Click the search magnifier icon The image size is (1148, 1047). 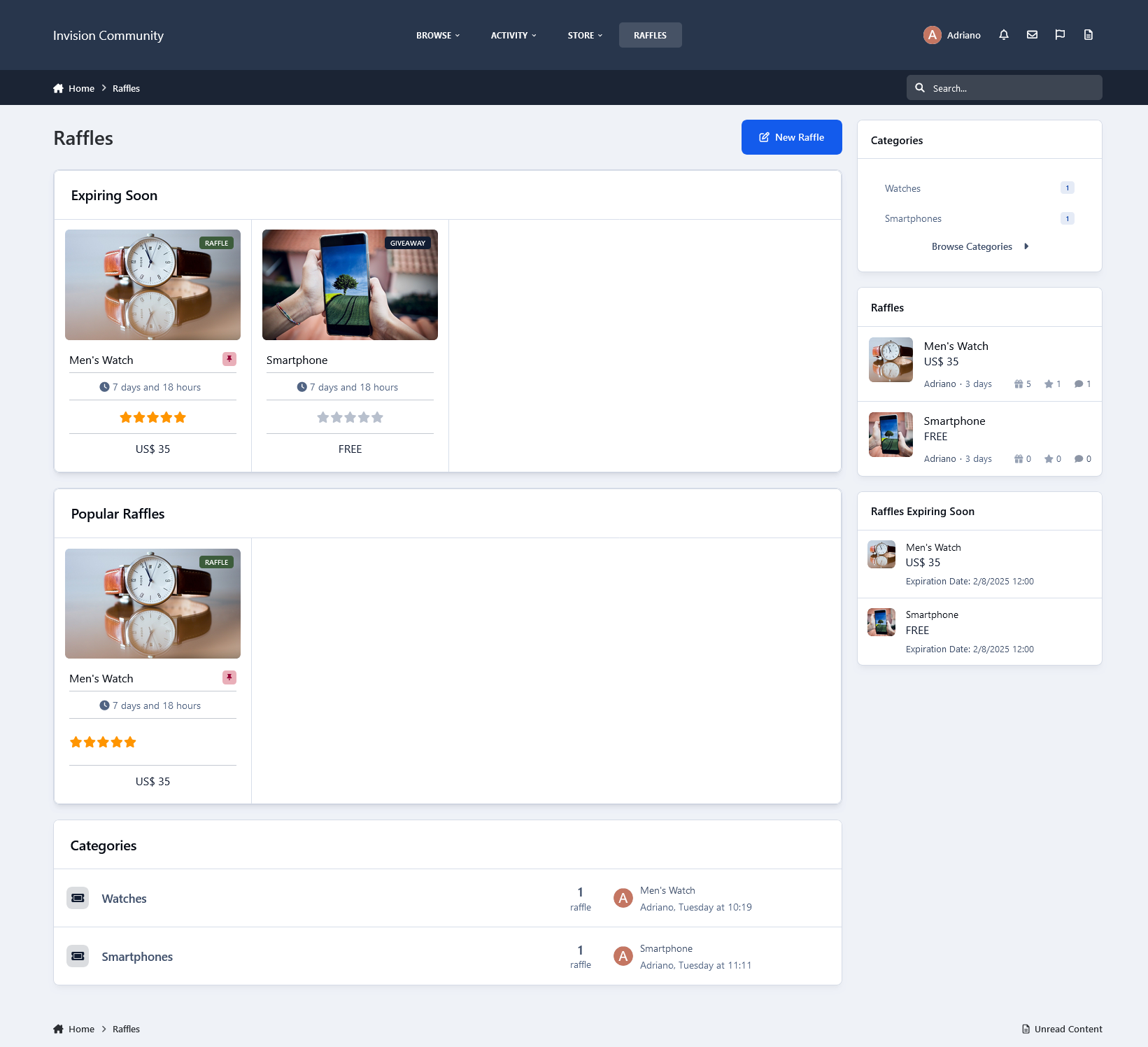pyautogui.click(x=920, y=88)
